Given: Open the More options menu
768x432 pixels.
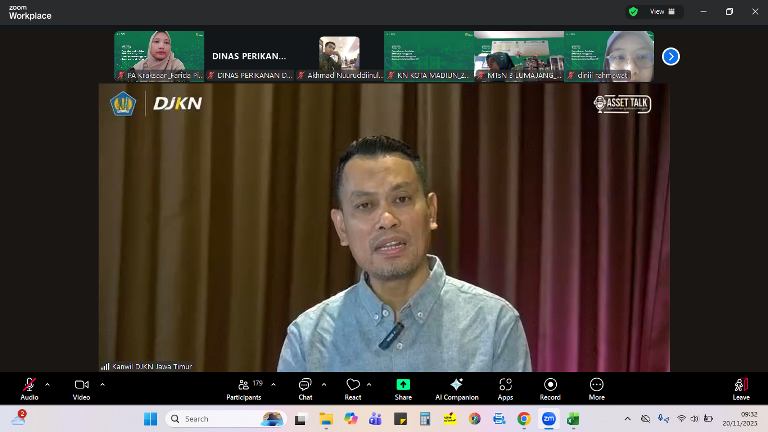Looking at the screenshot, I should click(596, 386).
